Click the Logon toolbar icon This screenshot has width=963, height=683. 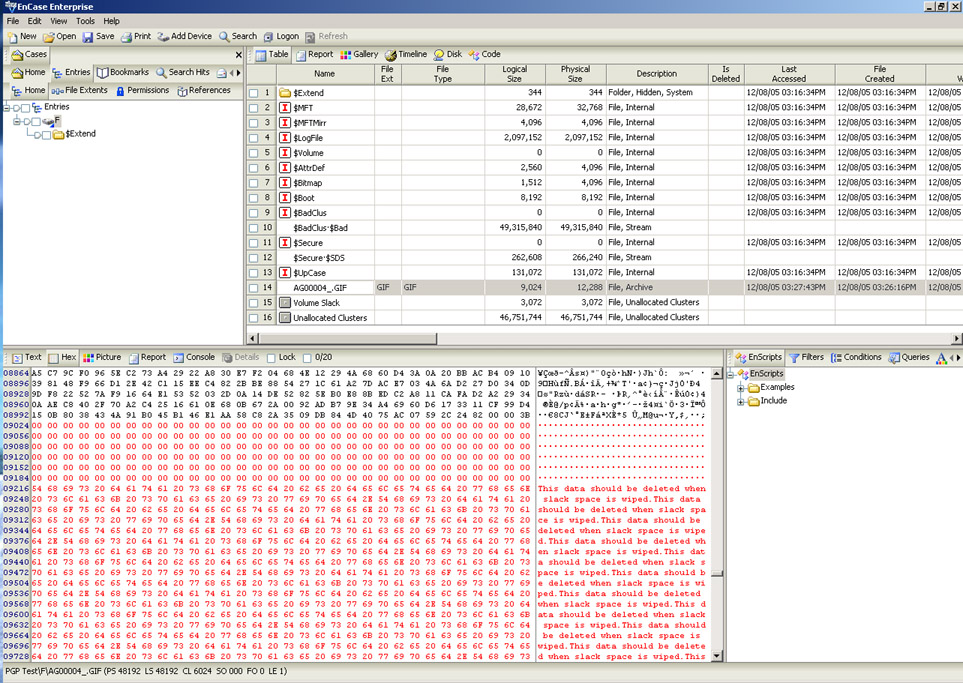click(x=268, y=37)
